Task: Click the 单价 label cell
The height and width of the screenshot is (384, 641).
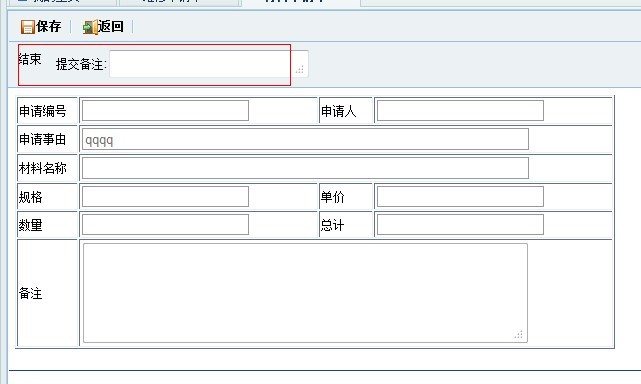Action: (x=345, y=197)
